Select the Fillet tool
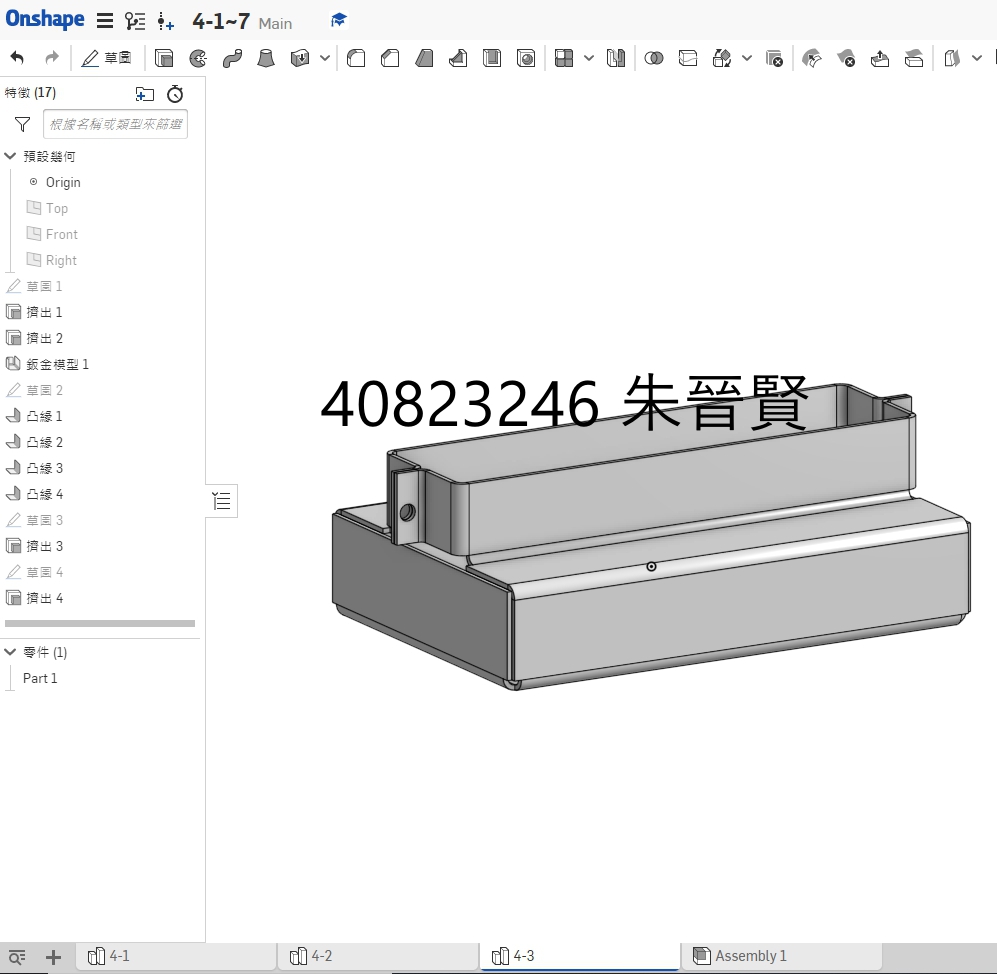The width and height of the screenshot is (997, 974). tap(356, 58)
